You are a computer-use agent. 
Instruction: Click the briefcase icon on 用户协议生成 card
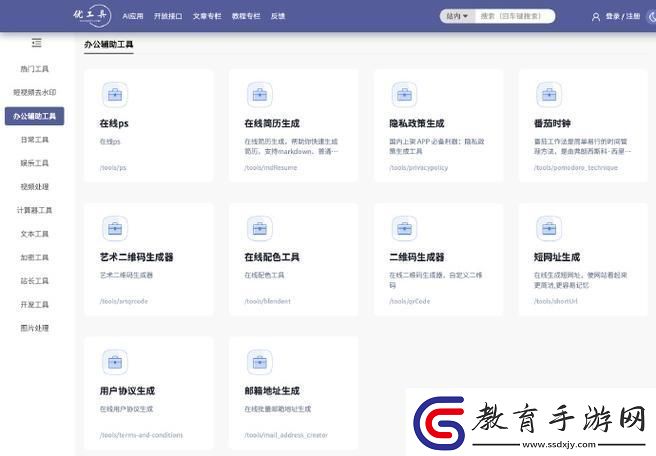click(x=115, y=362)
